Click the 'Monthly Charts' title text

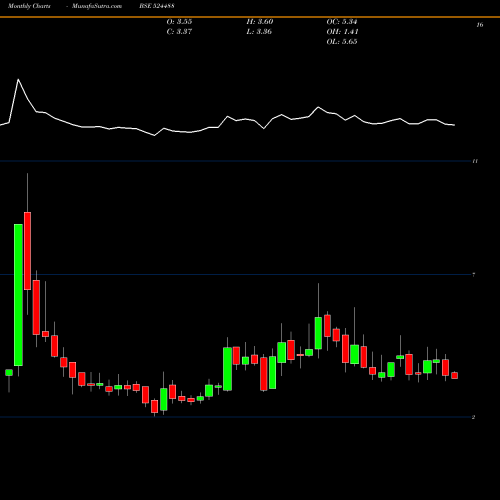point(29,6)
